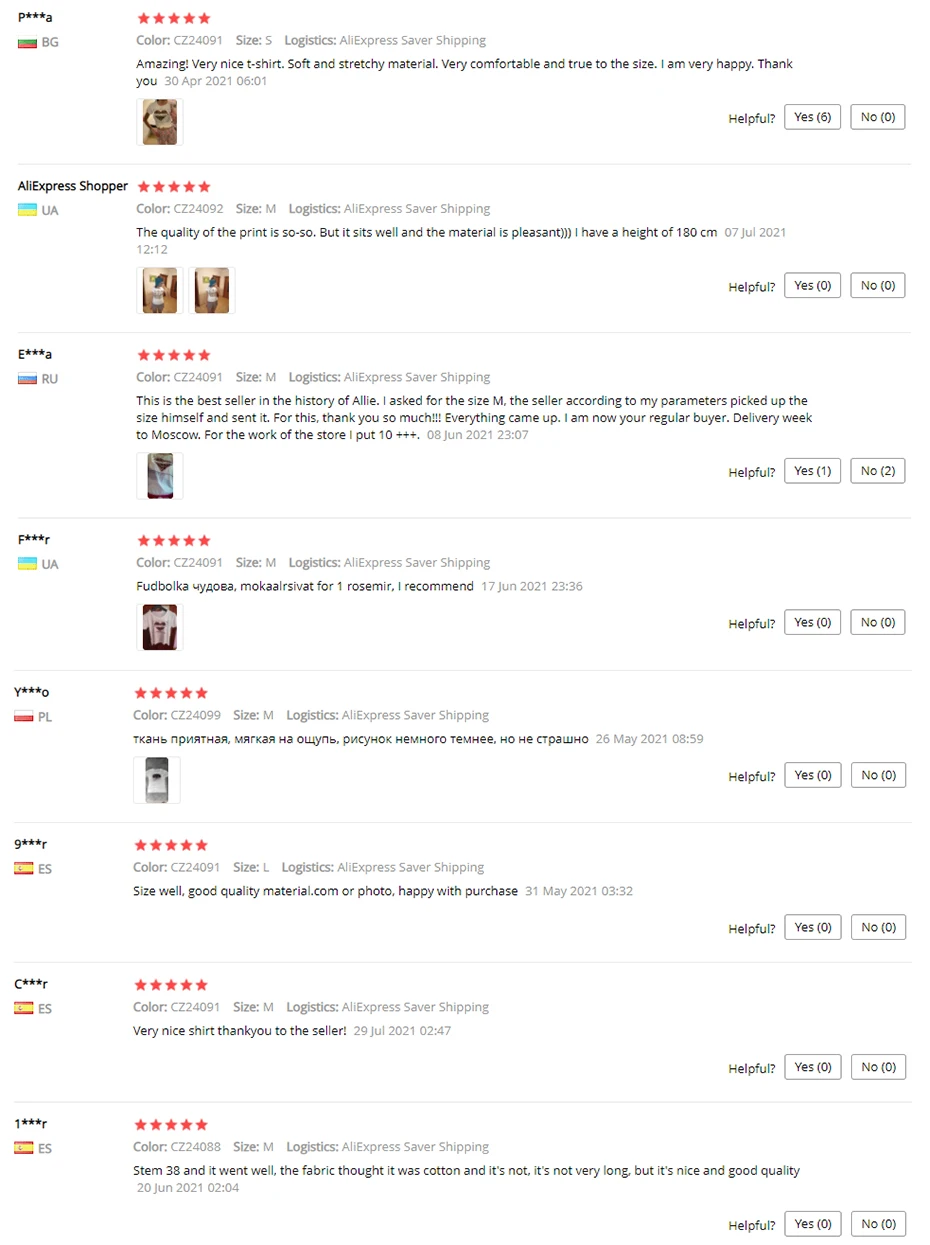Click the Russian flag icon beside RU
Viewport: 930px width, 1245px height.
coord(27,379)
